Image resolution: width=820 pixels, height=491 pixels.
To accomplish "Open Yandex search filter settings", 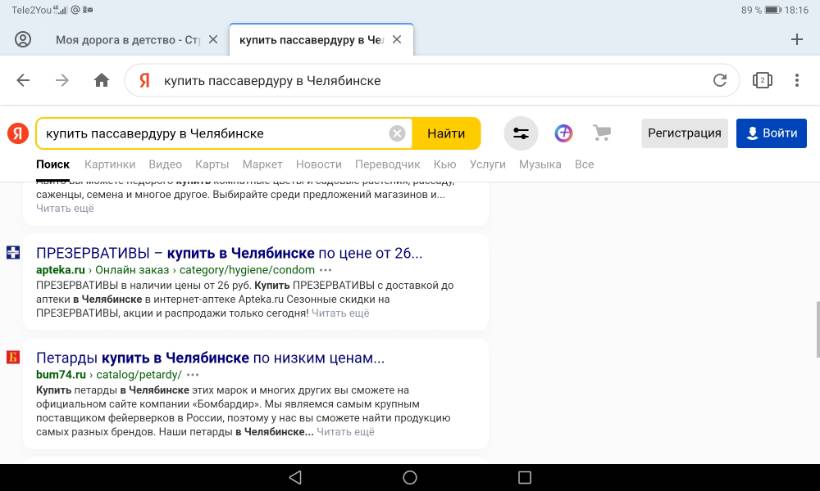I will click(x=520, y=133).
